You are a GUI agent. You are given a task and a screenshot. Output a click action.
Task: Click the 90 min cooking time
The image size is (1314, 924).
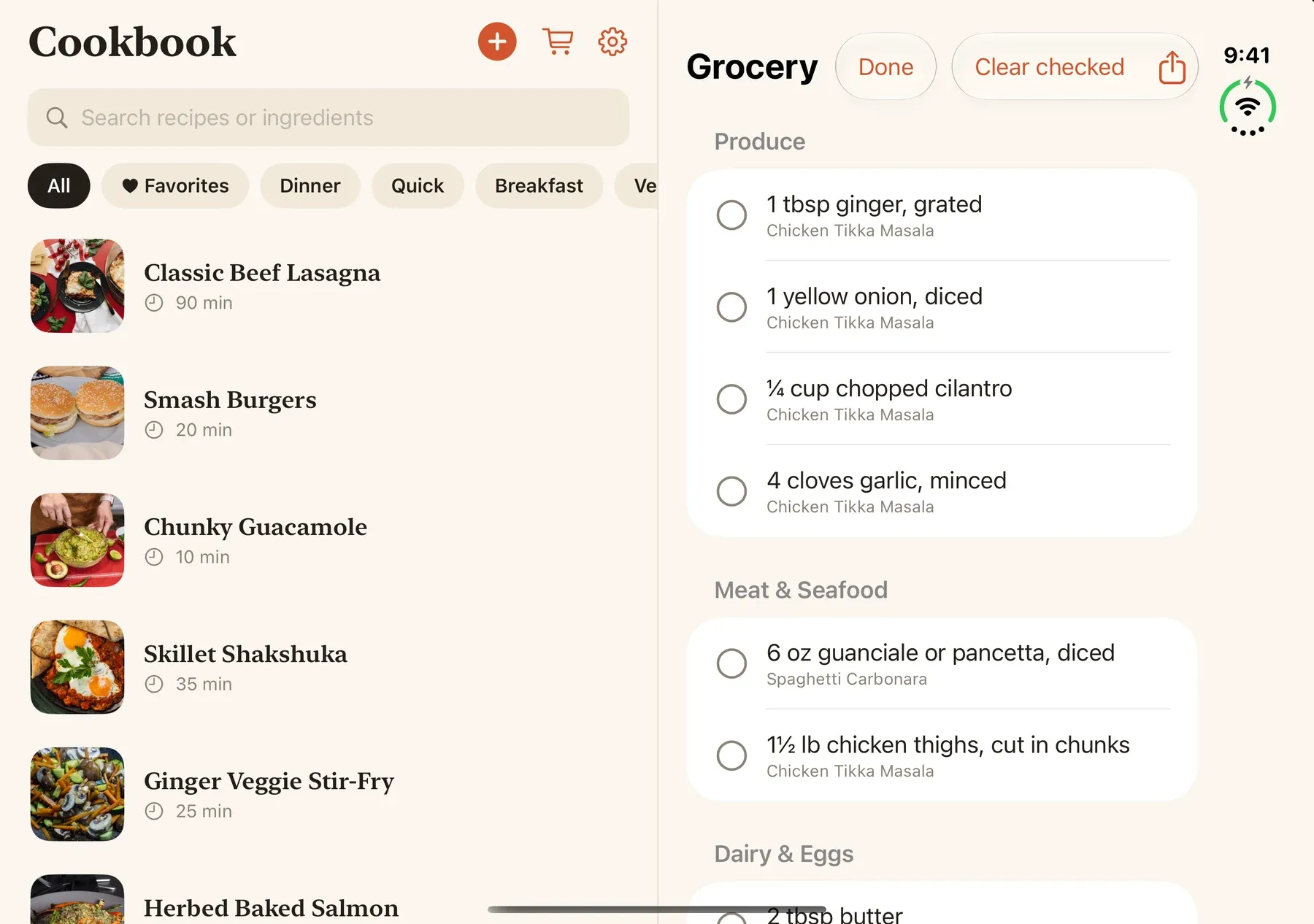pos(204,303)
